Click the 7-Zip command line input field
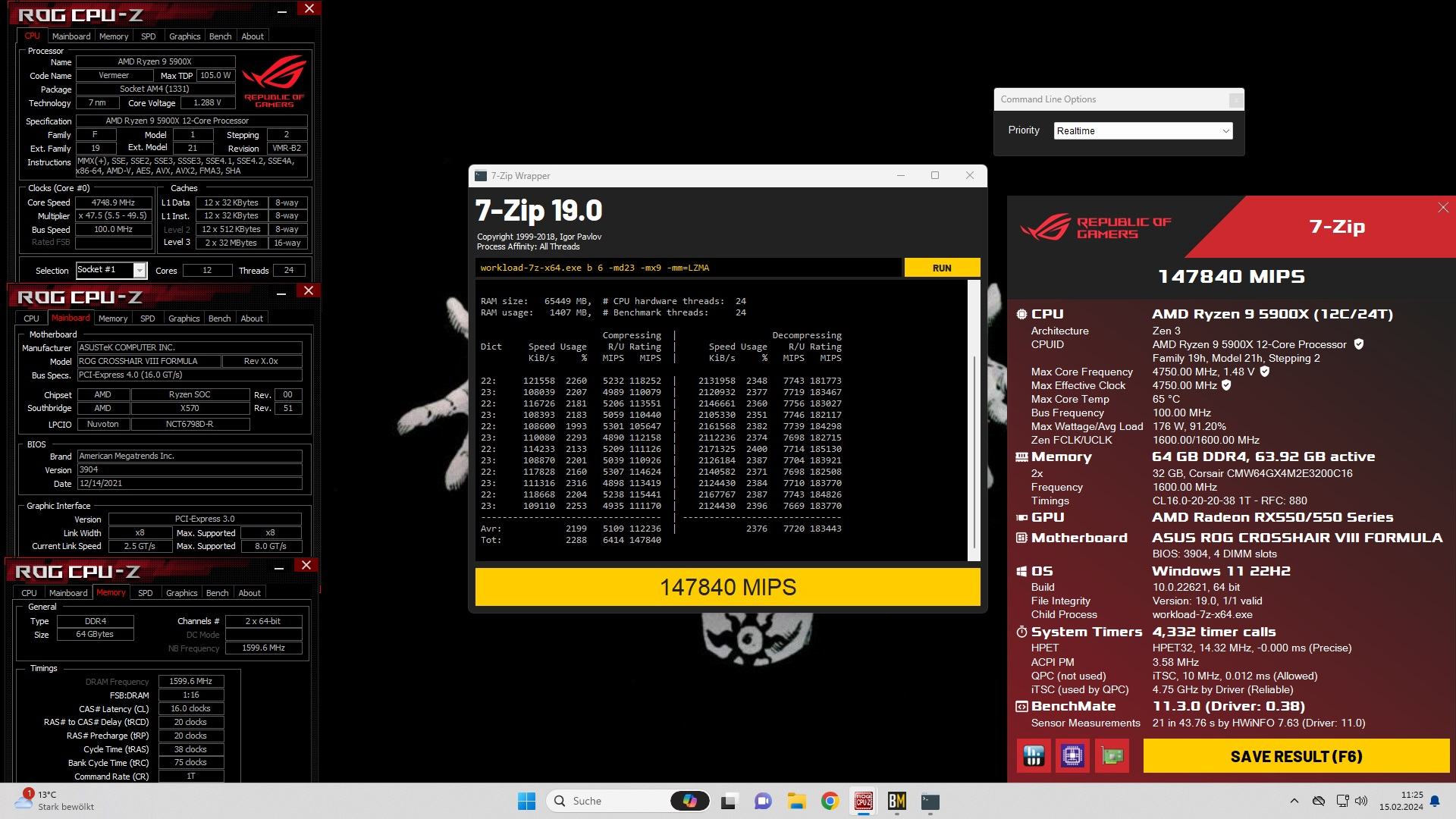This screenshot has width=1456, height=819. click(688, 268)
